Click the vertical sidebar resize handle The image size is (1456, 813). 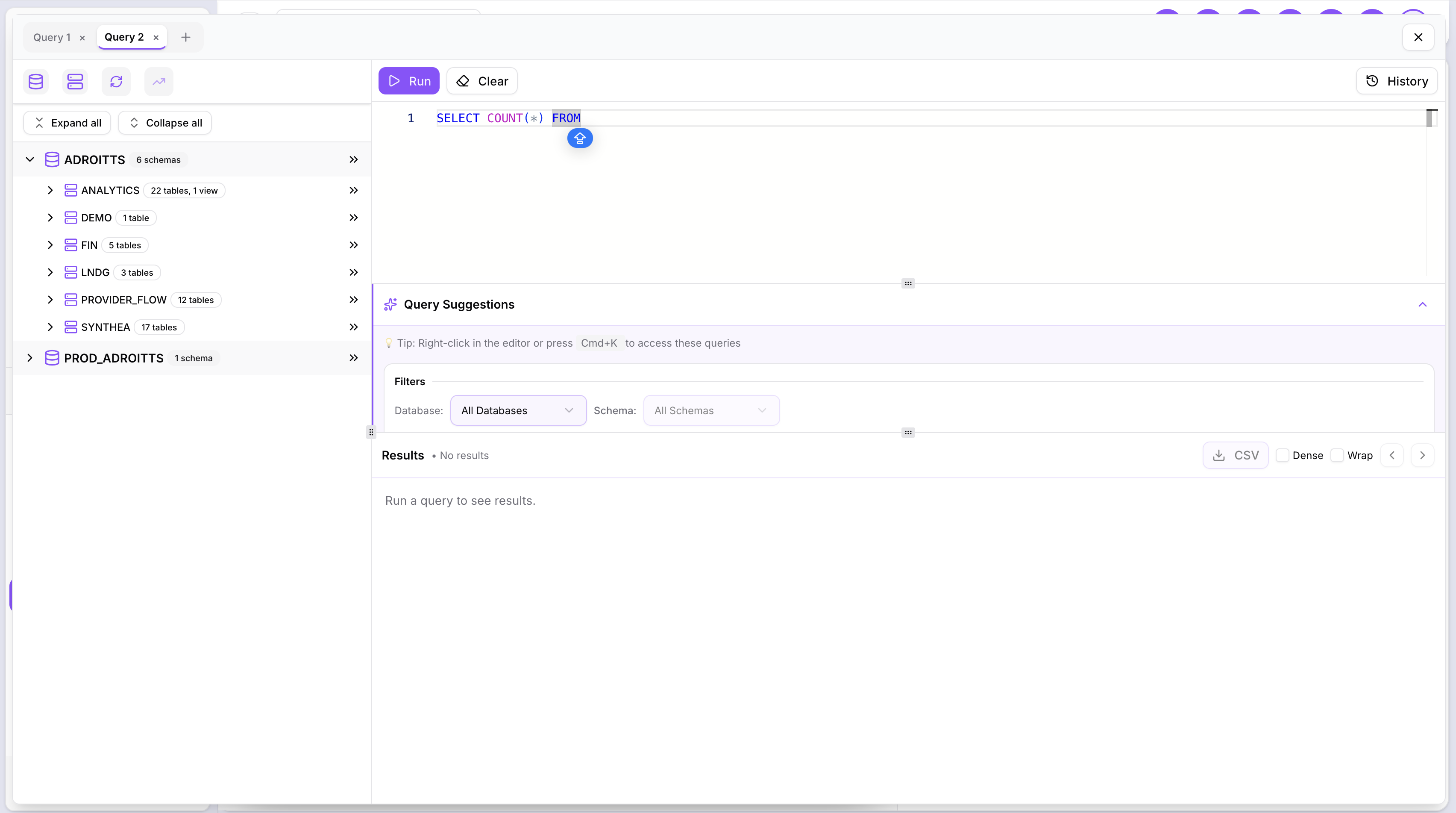tap(371, 433)
